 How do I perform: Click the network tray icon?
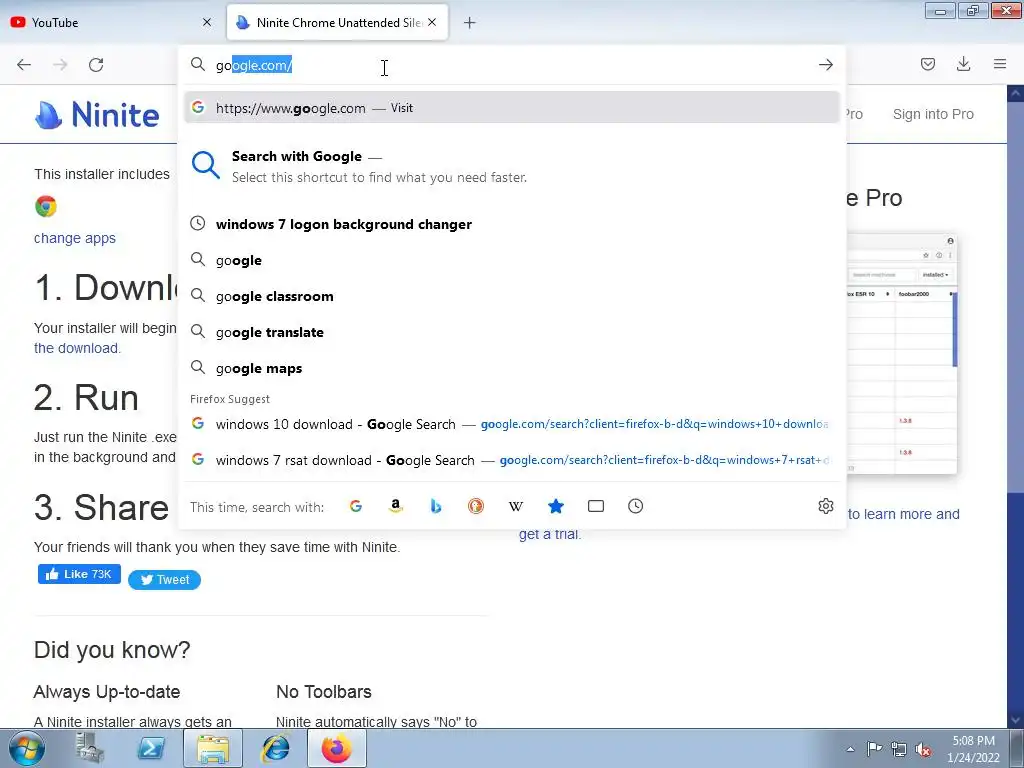tap(899, 749)
